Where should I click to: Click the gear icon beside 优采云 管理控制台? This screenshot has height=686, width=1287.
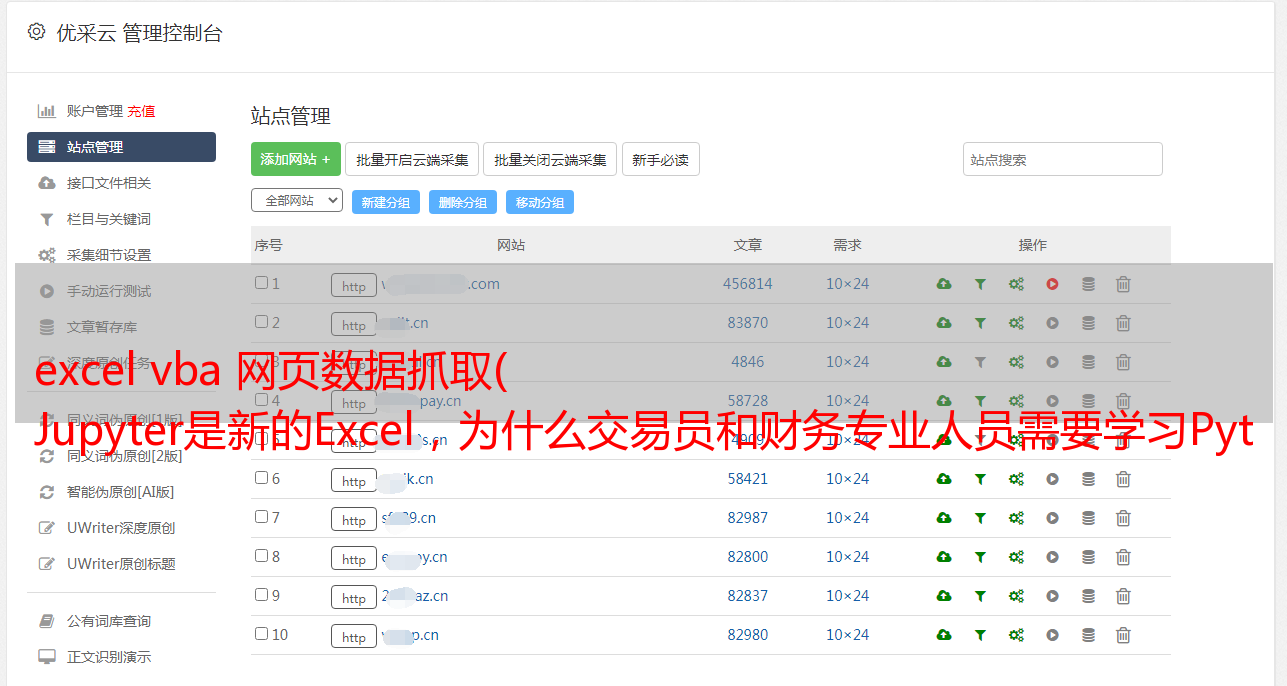(37, 32)
